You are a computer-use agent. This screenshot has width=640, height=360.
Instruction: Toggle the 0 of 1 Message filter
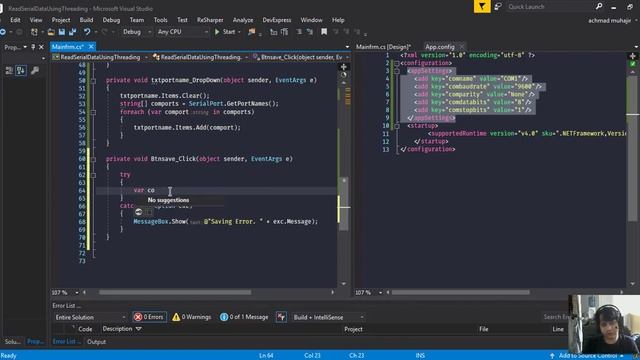coord(244,317)
